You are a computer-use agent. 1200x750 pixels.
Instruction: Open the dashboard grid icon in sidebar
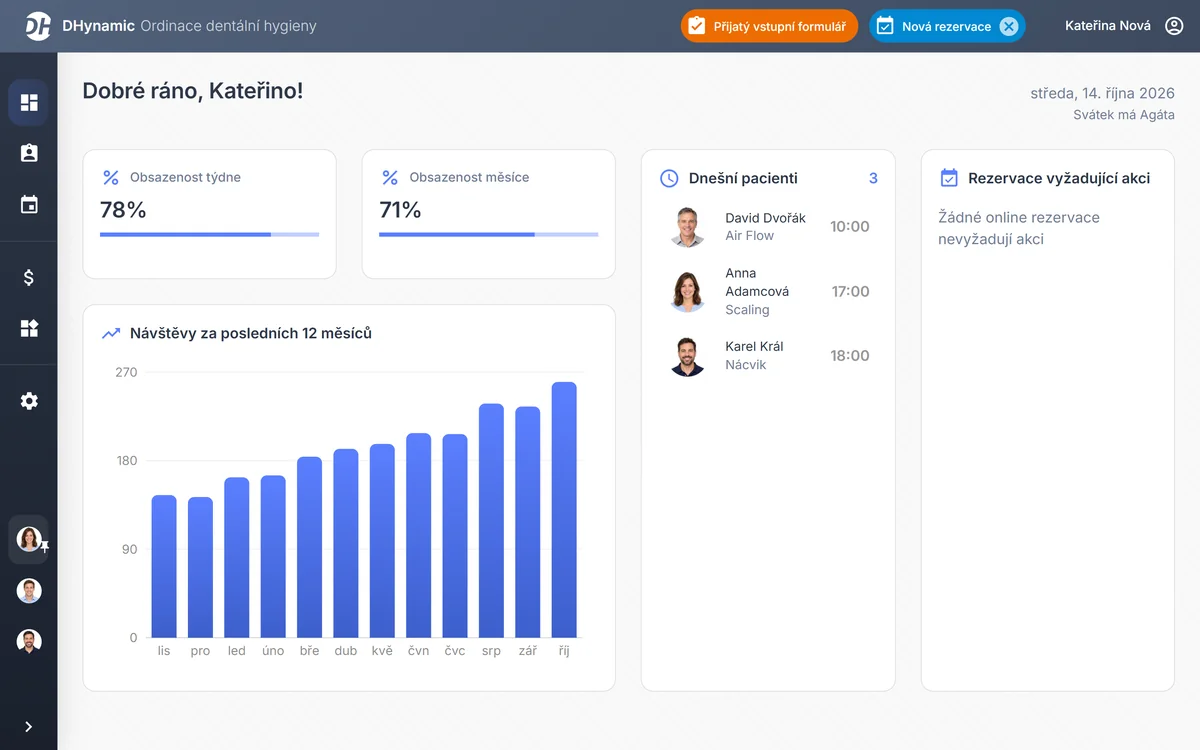pos(29,102)
